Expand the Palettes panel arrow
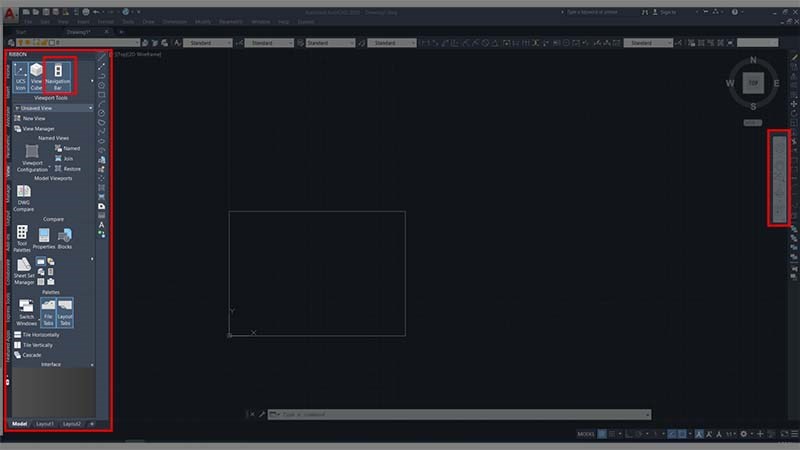 pos(92,259)
